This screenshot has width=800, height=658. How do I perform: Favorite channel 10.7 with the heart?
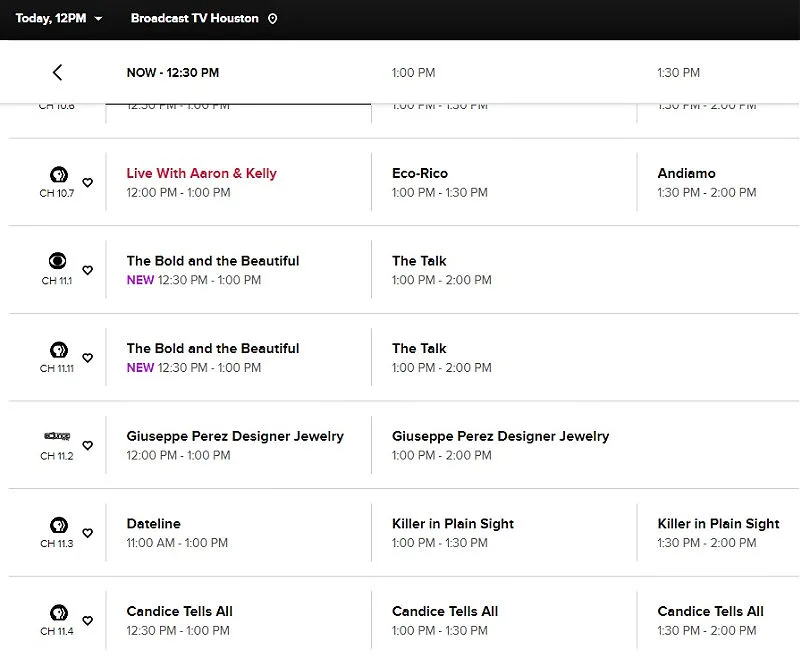[x=87, y=183]
